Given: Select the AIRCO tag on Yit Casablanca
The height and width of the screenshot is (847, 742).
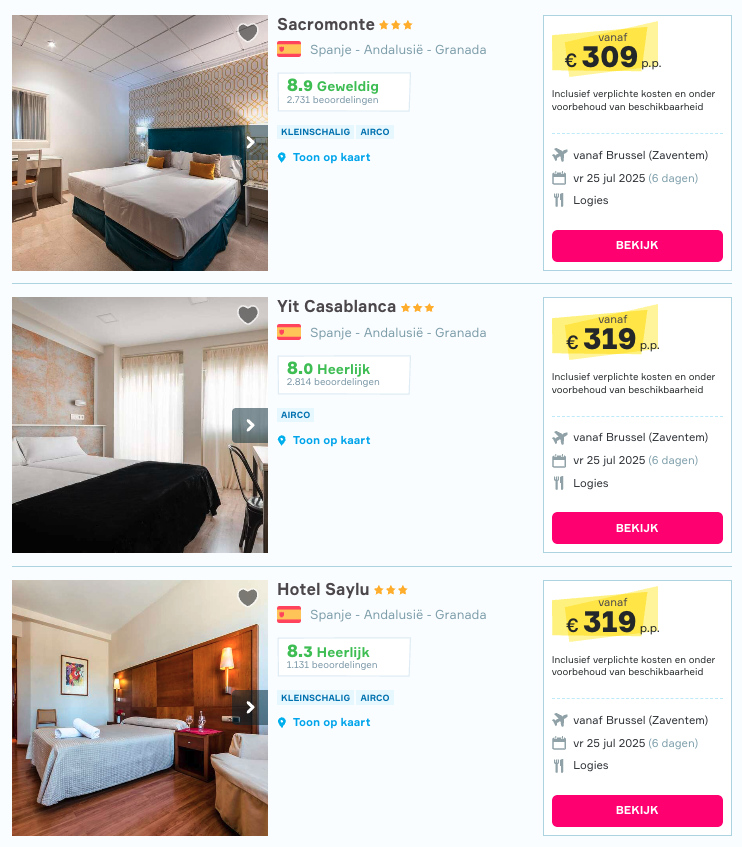Looking at the screenshot, I should [295, 415].
